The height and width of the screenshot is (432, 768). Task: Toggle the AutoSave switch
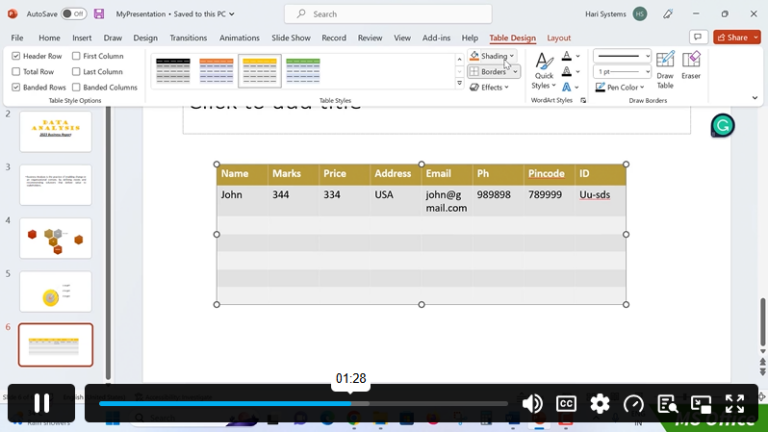tap(73, 14)
